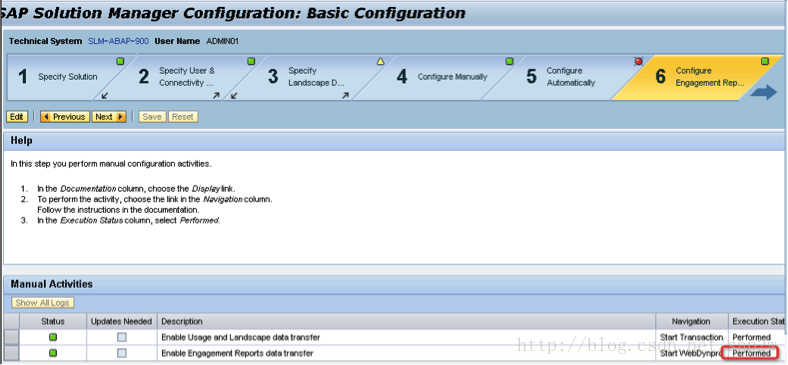Click the Save button
The image size is (788, 365).
pyautogui.click(x=152, y=117)
